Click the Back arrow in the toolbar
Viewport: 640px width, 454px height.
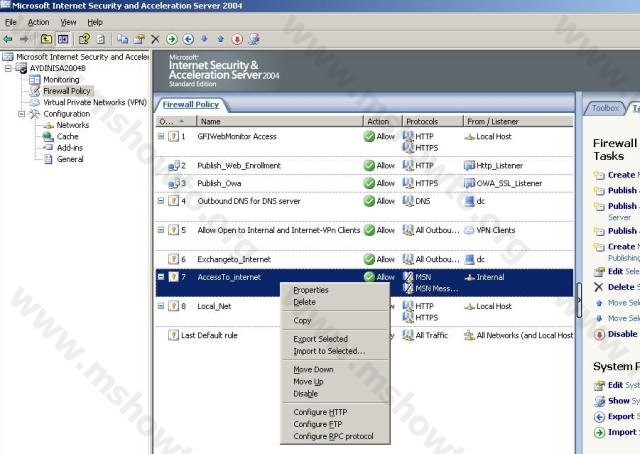point(8,39)
